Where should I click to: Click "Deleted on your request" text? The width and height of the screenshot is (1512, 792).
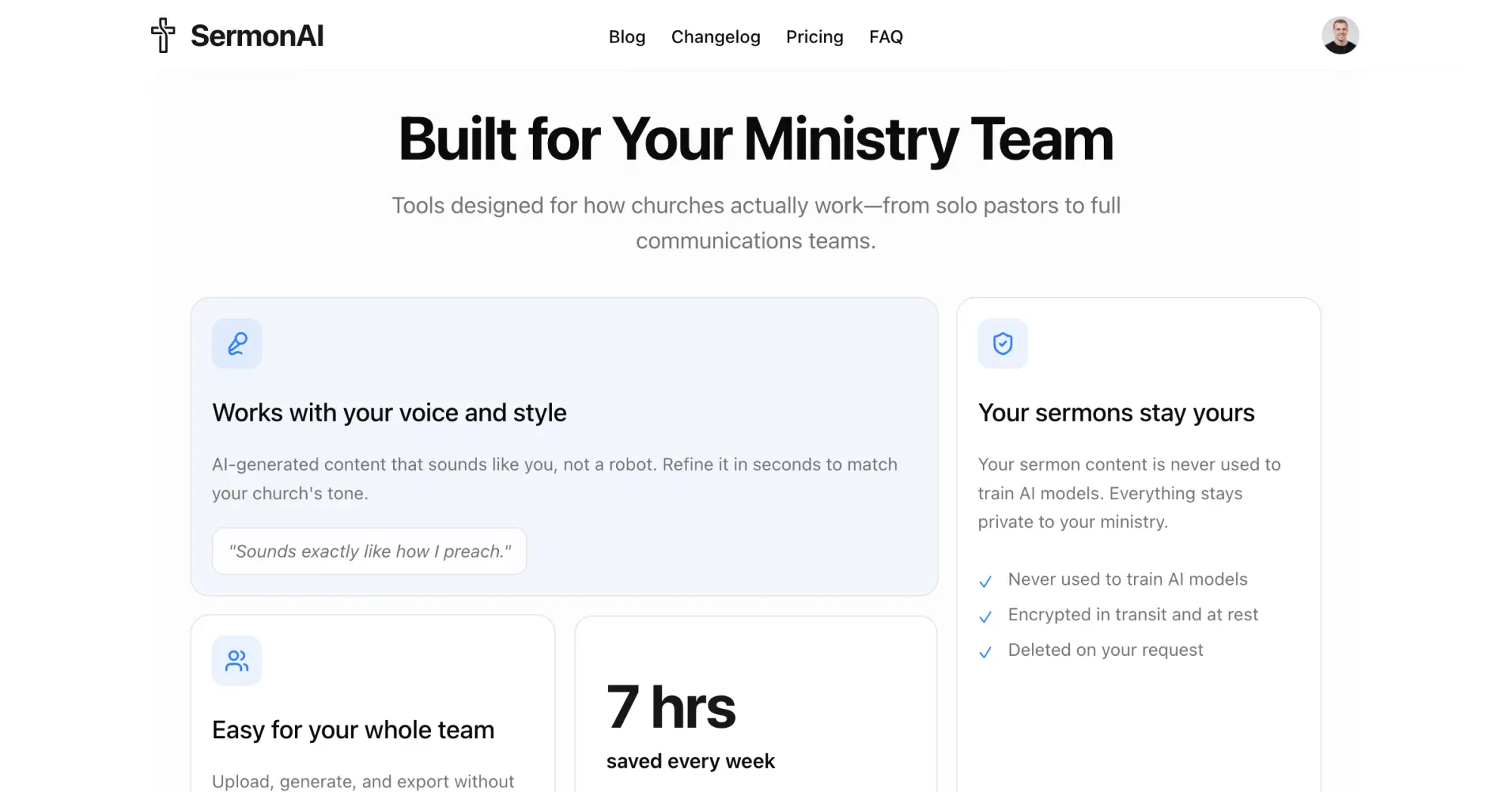1105,650
